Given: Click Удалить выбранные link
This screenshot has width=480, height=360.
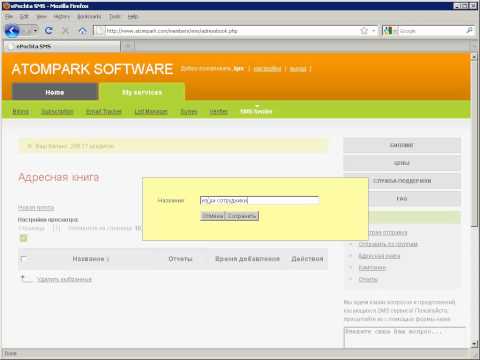Looking at the screenshot, I should click(x=64, y=279).
